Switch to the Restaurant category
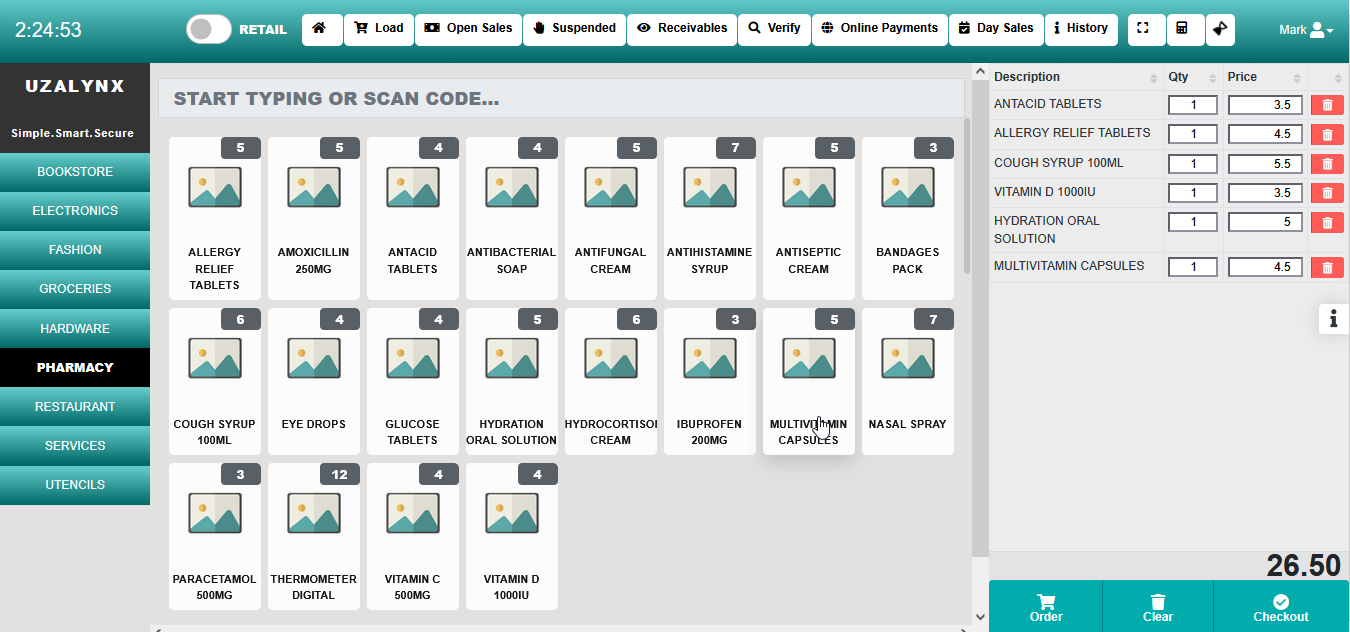1350x632 pixels. [75, 407]
